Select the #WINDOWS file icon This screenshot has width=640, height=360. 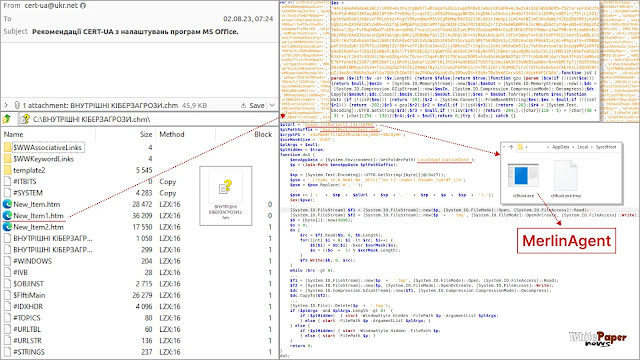7,261
